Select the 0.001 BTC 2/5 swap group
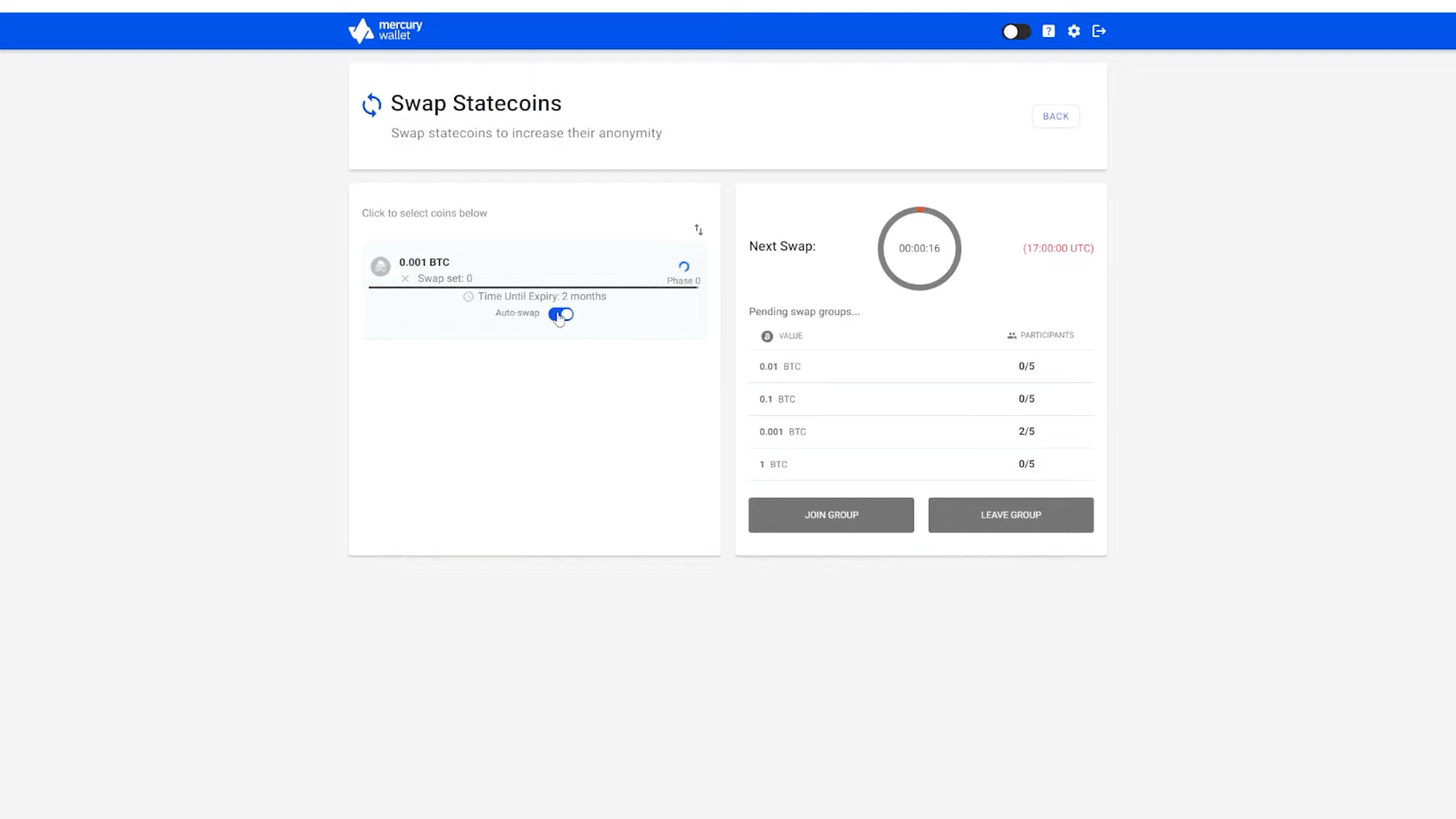This screenshot has width=1456, height=819. (x=921, y=431)
